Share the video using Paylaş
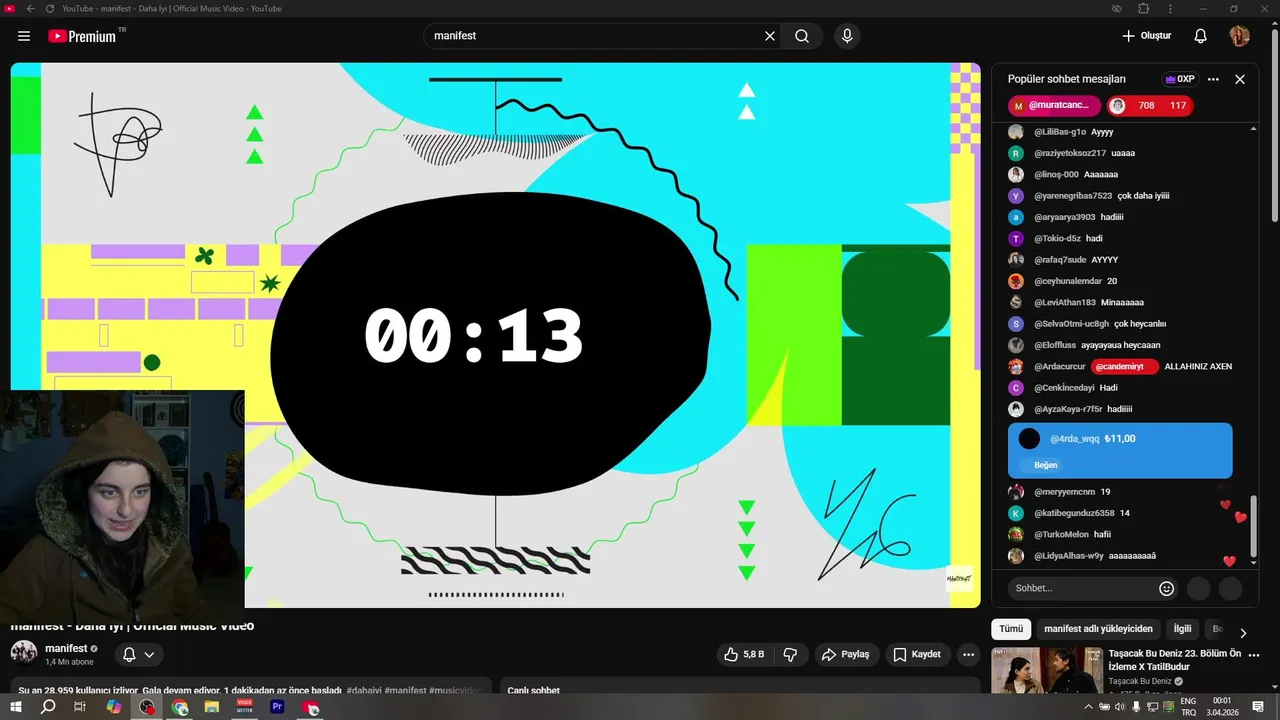Image resolution: width=1280 pixels, height=720 pixels. 845,655
